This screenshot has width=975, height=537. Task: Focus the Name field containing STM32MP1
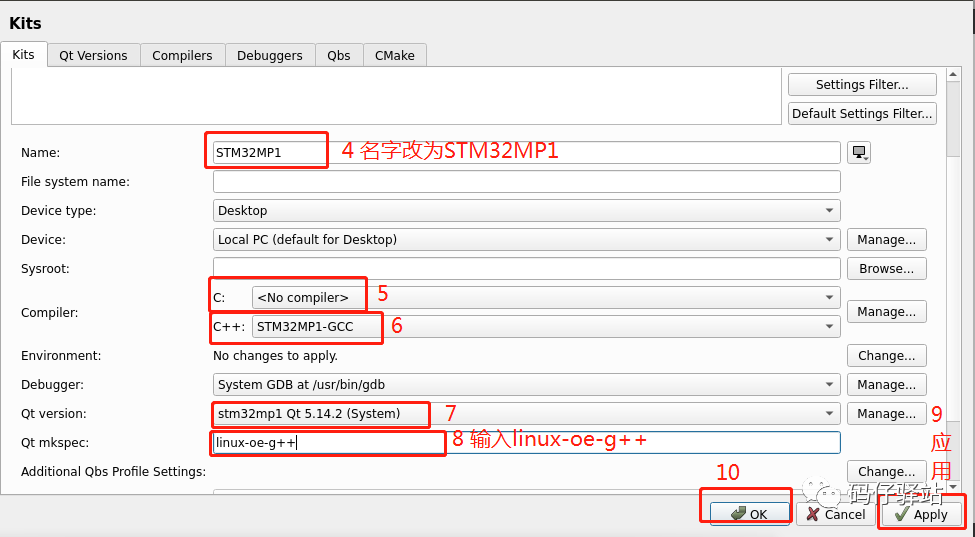click(527, 153)
